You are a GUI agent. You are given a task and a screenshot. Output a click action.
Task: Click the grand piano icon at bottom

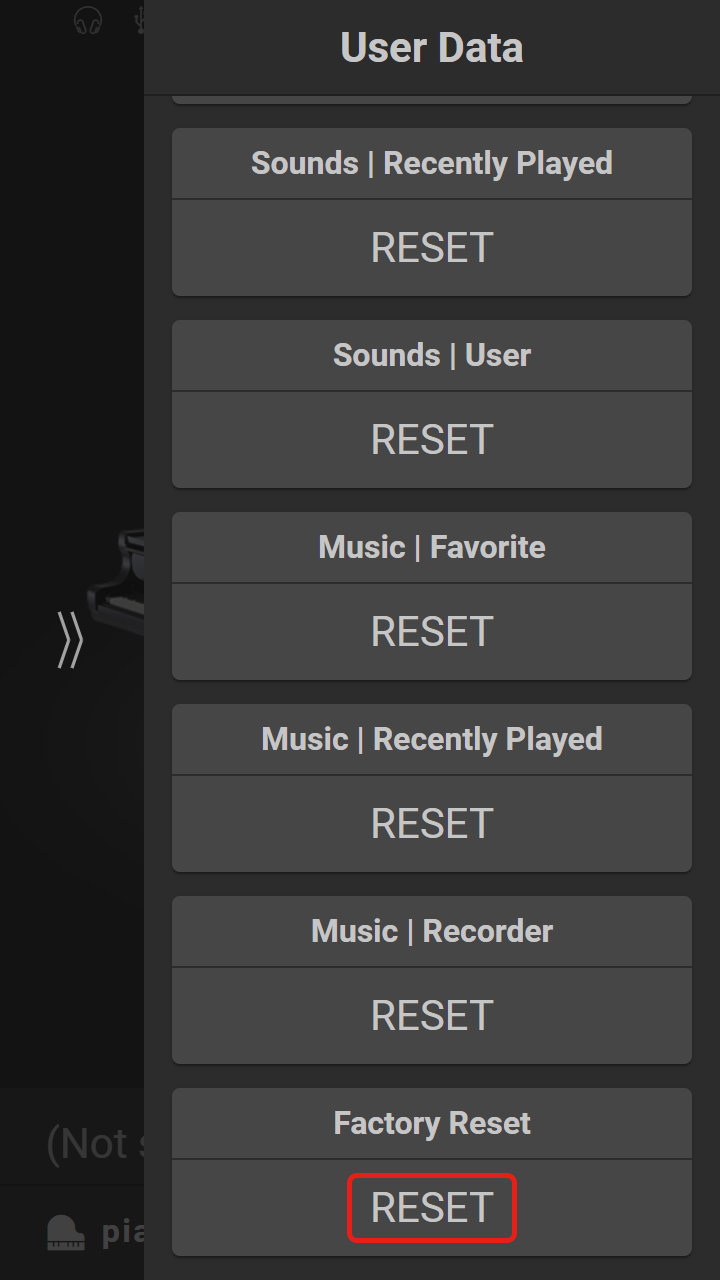click(x=66, y=1232)
